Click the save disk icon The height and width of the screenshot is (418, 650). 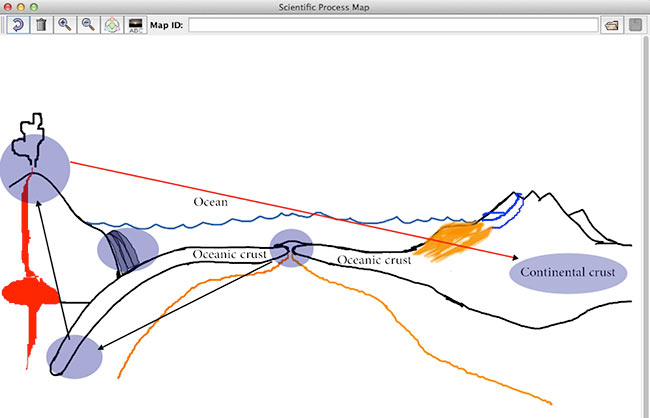click(x=635, y=25)
